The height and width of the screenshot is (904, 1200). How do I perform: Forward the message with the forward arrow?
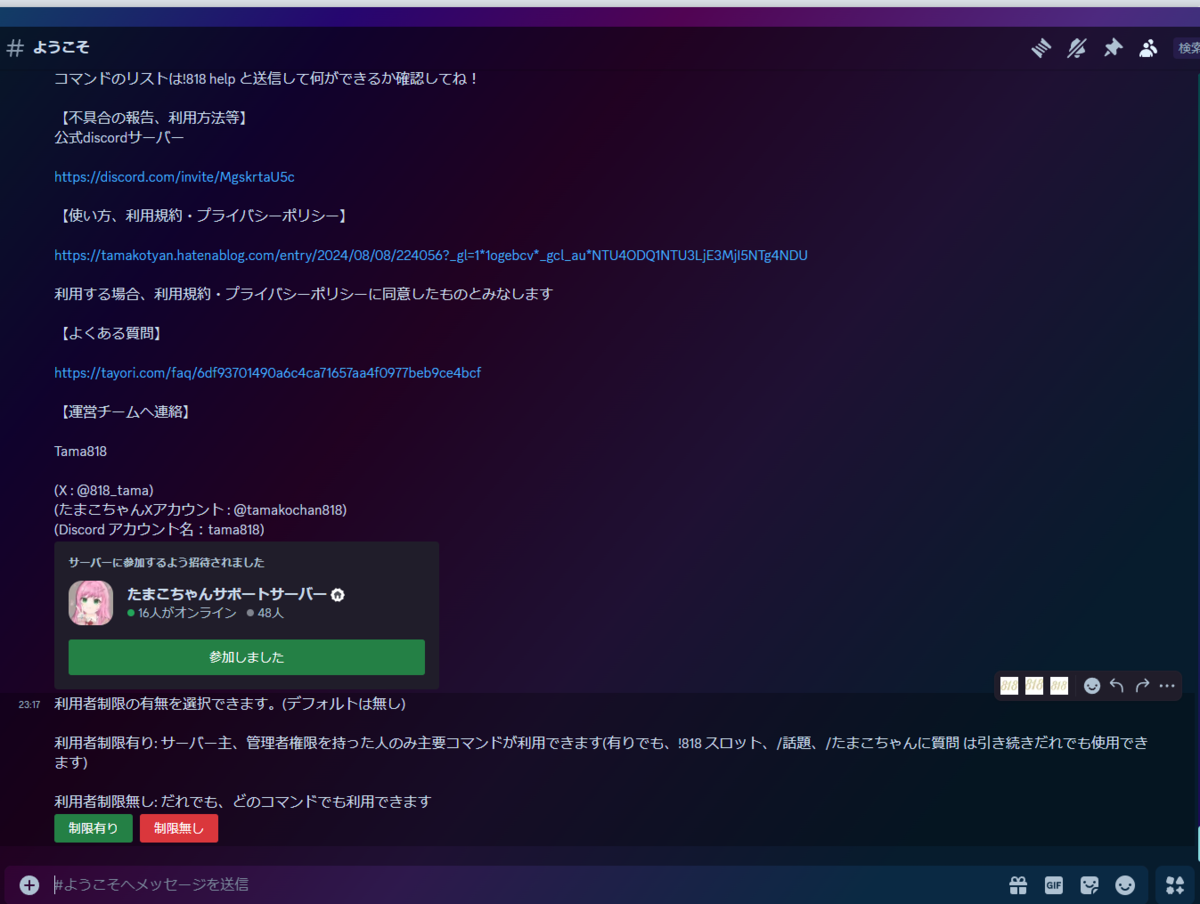[x=1141, y=685]
